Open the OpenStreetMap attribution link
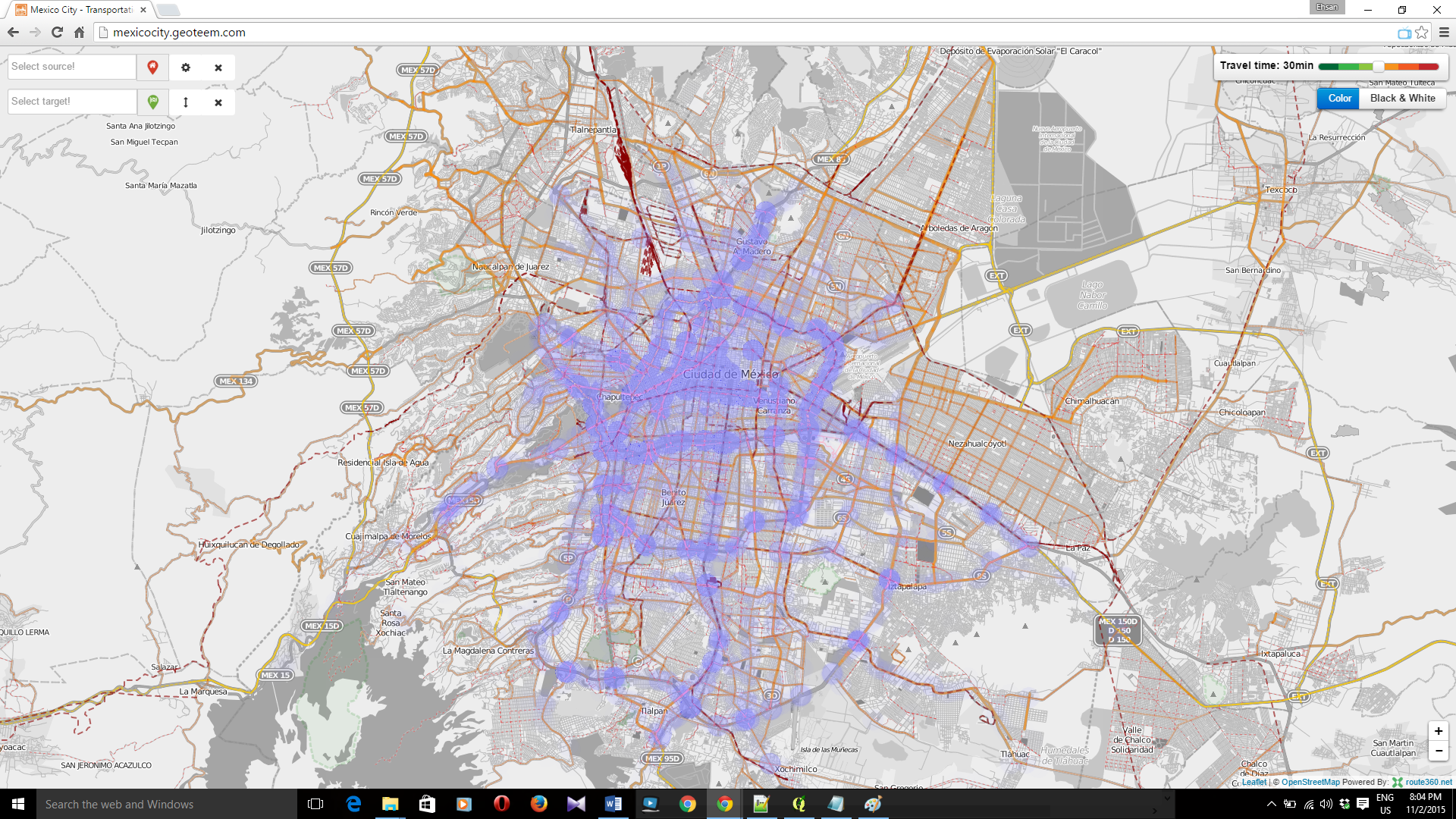This screenshot has height=819, width=1456. pos(1310,782)
